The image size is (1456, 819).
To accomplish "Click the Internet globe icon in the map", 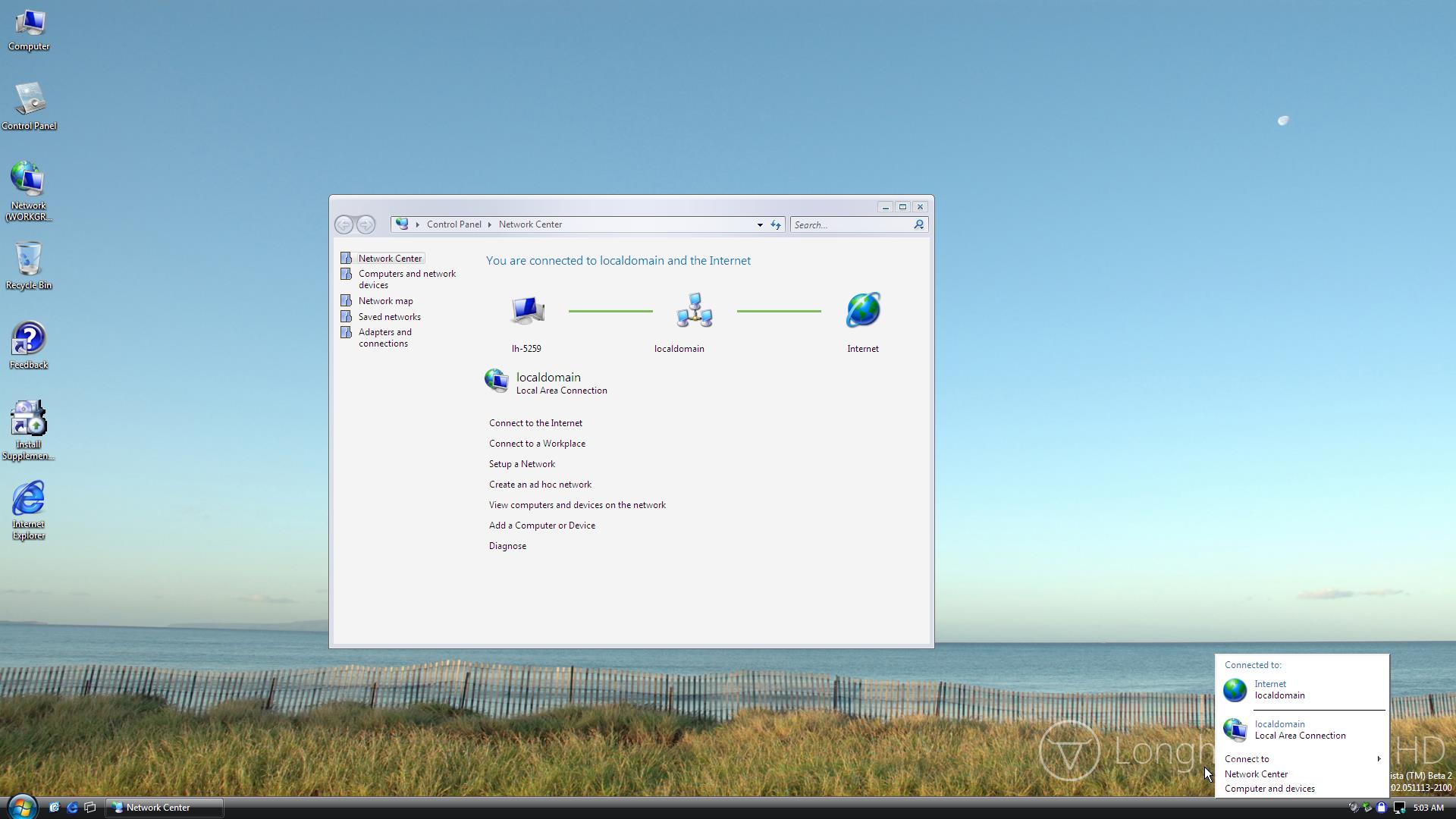I will pos(863,310).
